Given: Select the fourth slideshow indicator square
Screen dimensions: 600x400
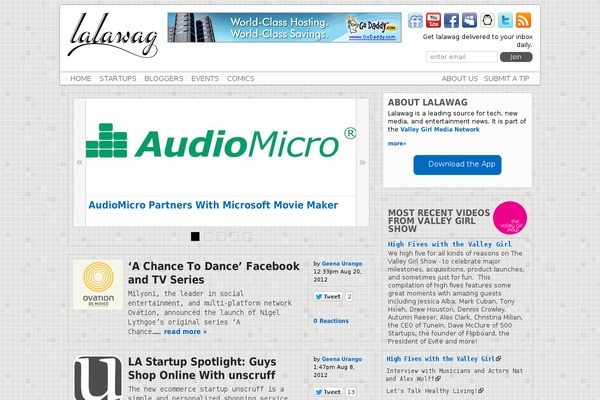Looking at the screenshot, I should [x=234, y=237].
